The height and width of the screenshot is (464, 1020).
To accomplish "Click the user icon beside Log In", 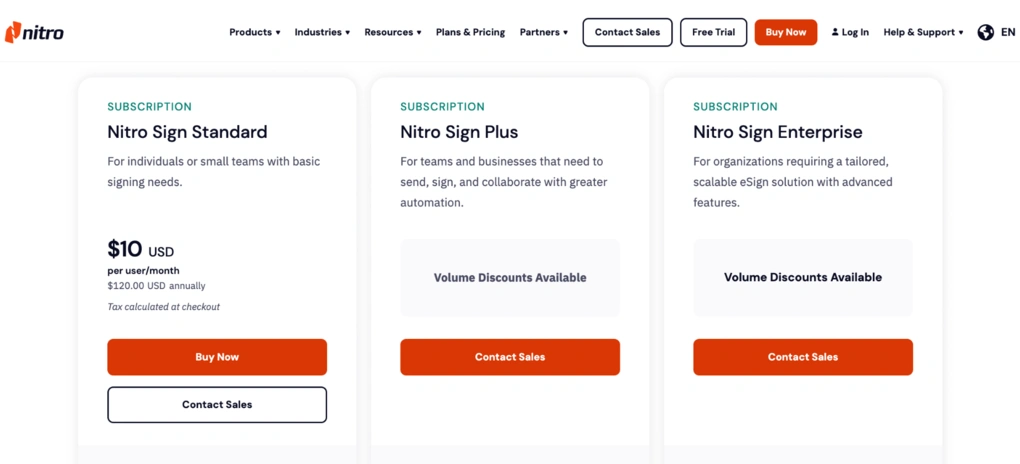I will [x=835, y=32].
